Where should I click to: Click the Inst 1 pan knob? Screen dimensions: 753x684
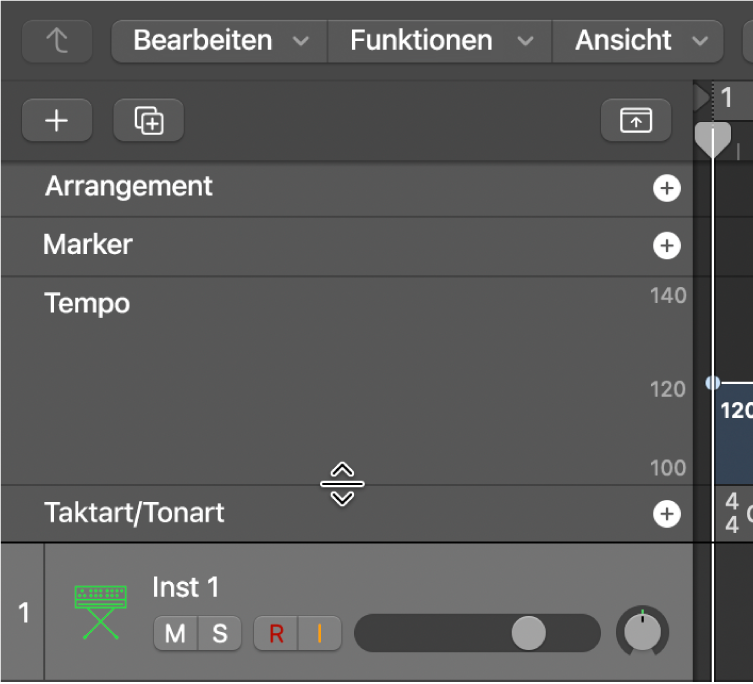[643, 632]
